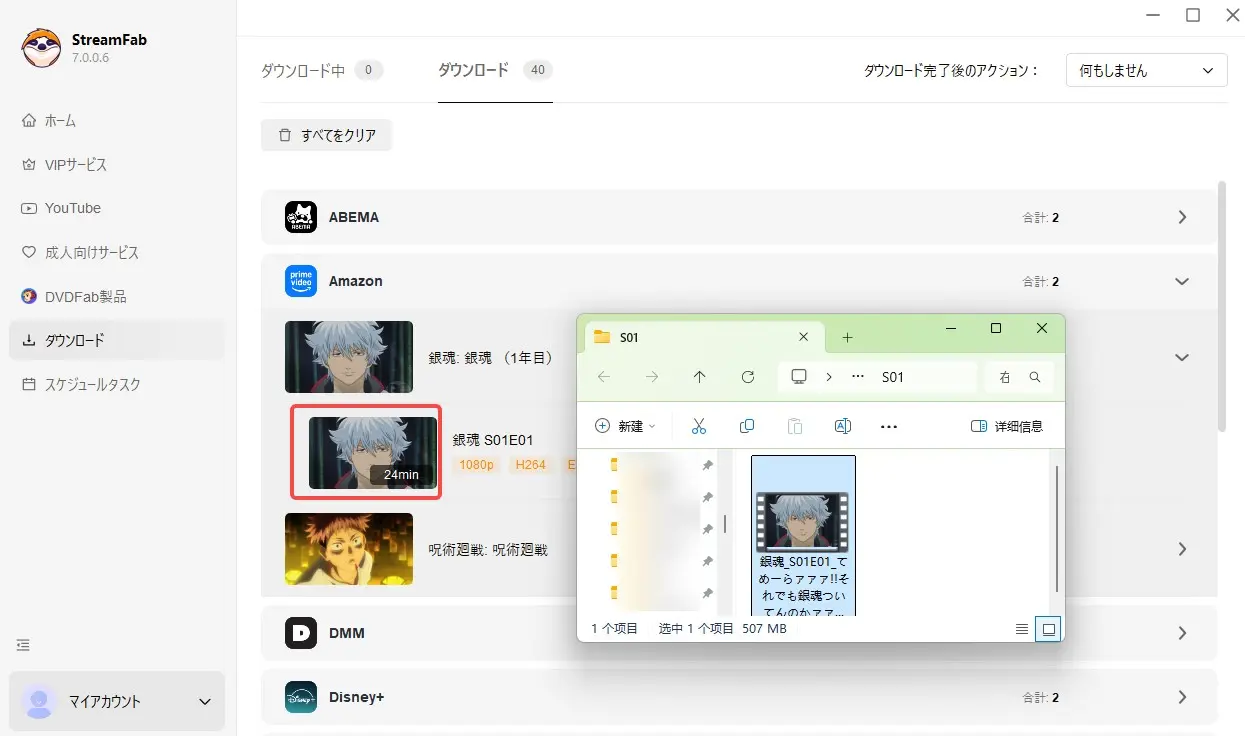Play the 銀魂 S01E01 24min thumbnail
Image resolution: width=1245 pixels, height=736 pixels.
pyautogui.click(x=373, y=453)
